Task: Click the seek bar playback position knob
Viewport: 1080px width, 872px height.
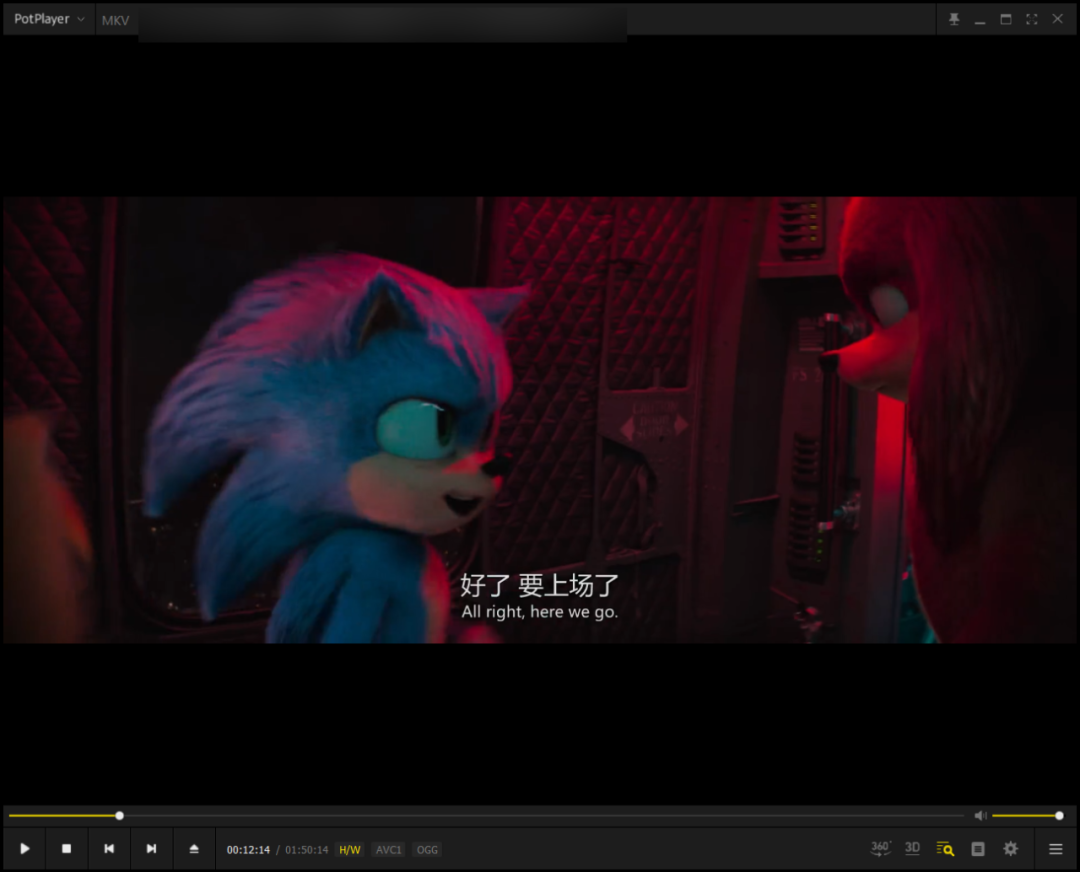Action: pos(119,816)
